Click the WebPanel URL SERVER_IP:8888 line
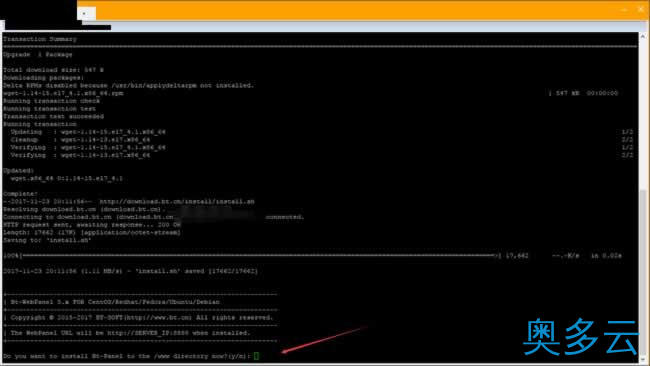Image resolution: width=650 pixels, height=366 pixels. click(x=130, y=333)
